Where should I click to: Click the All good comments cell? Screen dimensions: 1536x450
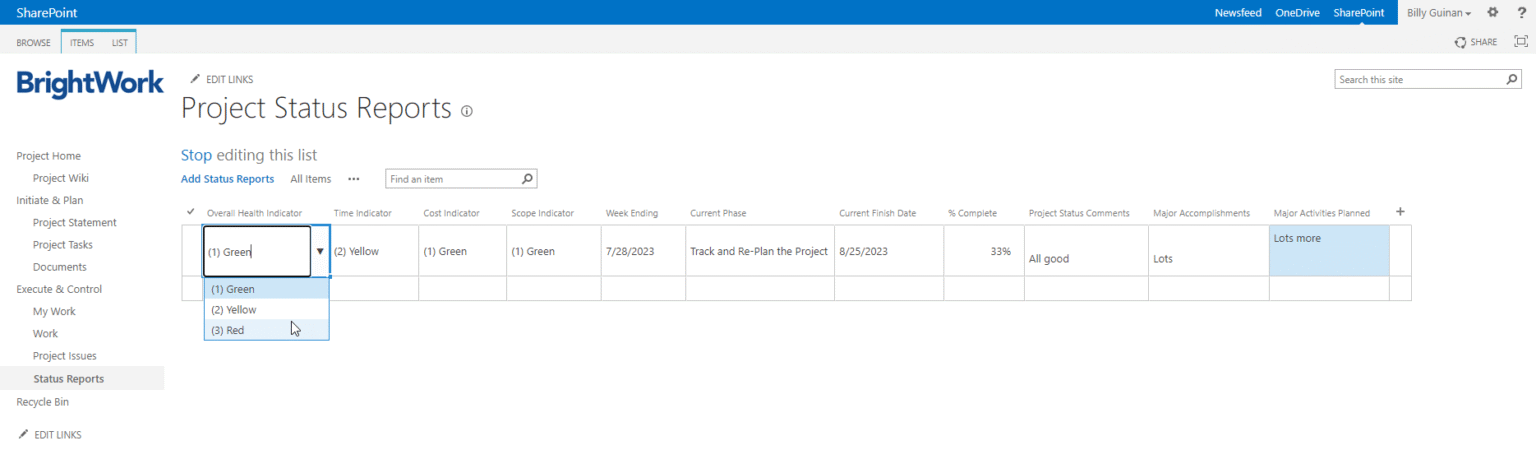pyautogui.click(x=1086, y=251)
